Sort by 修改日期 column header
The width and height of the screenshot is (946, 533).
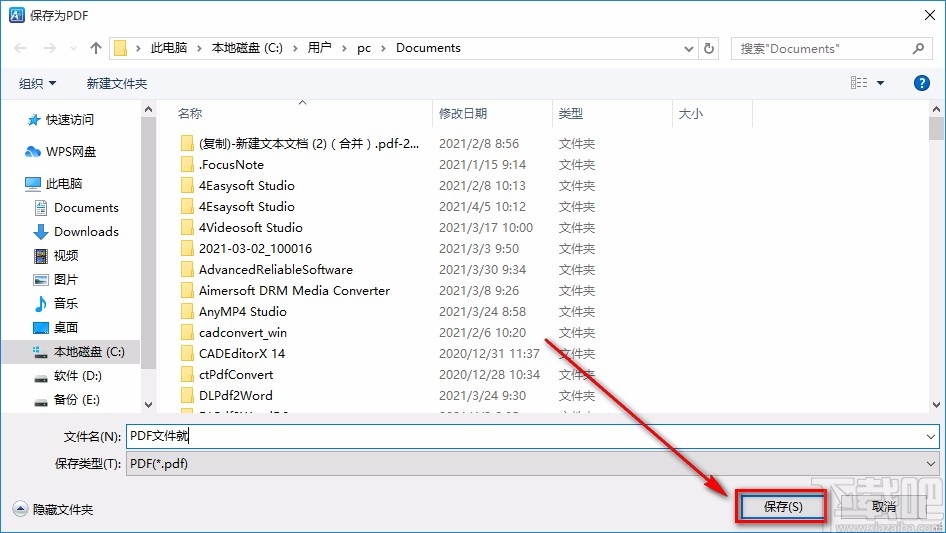[463, 113]
